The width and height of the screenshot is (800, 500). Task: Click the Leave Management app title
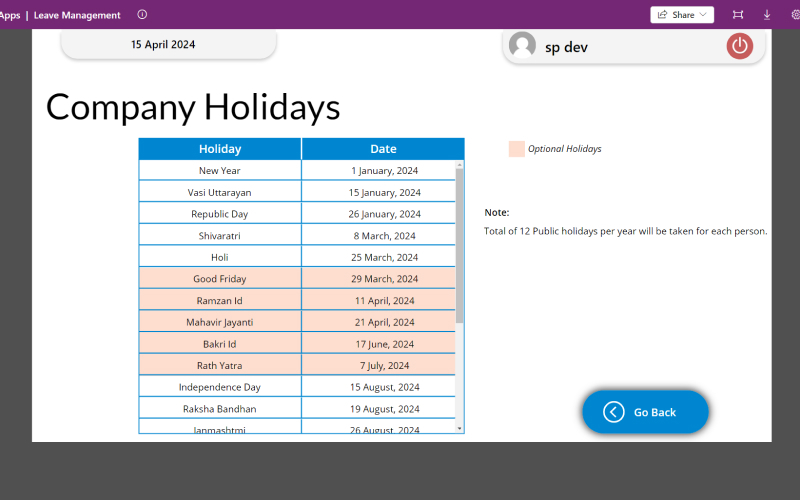pyautogui.click(x=77, y=15)
